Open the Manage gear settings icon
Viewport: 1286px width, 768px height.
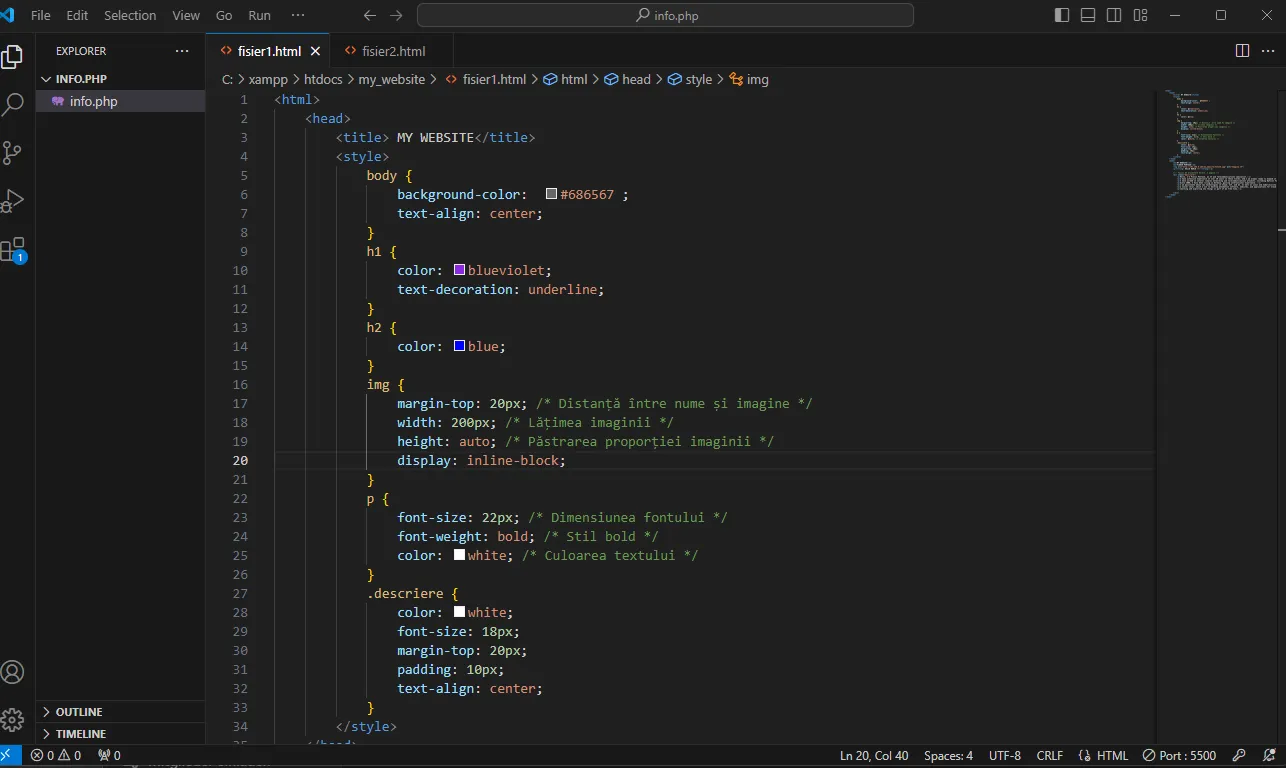13,719
